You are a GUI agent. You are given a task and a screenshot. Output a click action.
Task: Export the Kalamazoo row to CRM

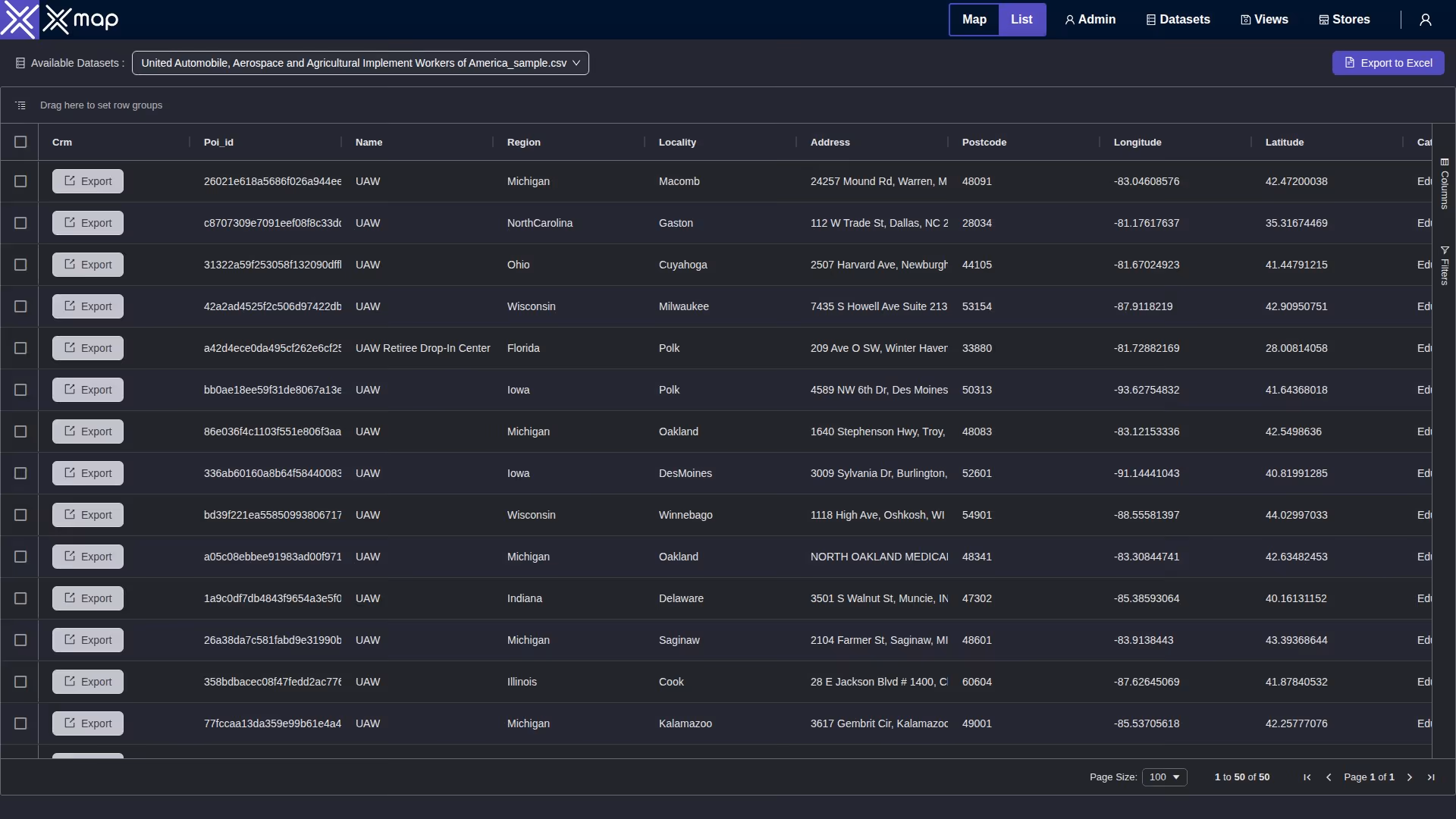tap(88, 723)
